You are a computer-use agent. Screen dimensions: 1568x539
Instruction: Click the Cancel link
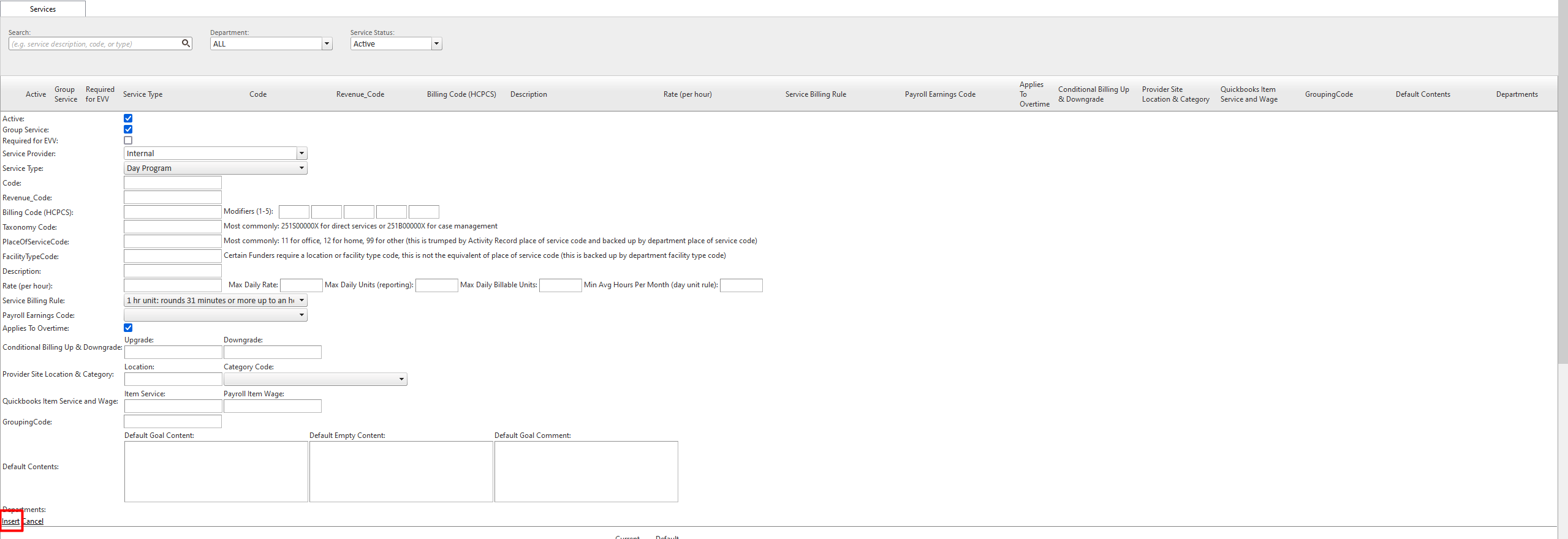point(33,521)
